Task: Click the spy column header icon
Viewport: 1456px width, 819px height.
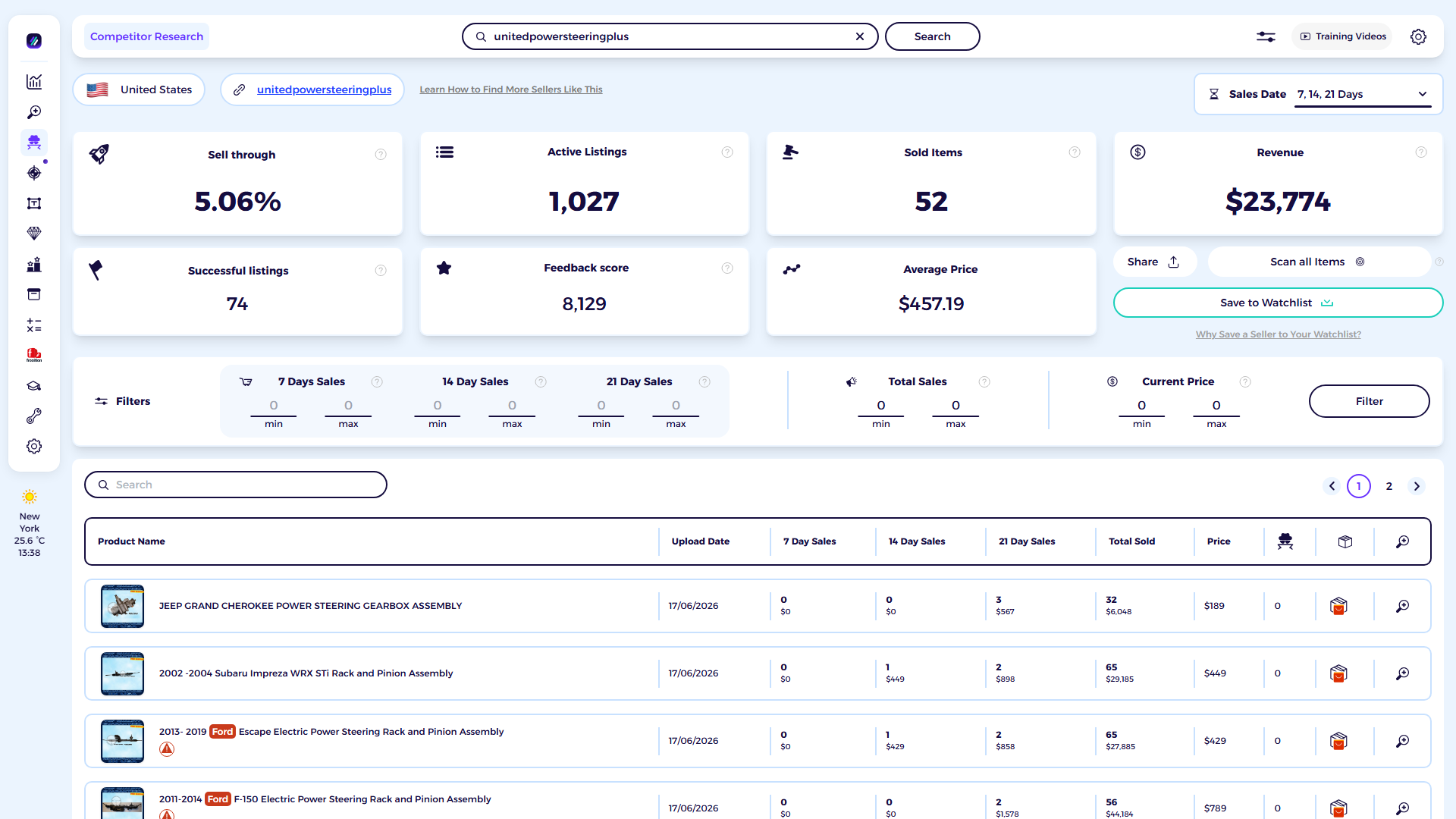Action: (1285, 541)
